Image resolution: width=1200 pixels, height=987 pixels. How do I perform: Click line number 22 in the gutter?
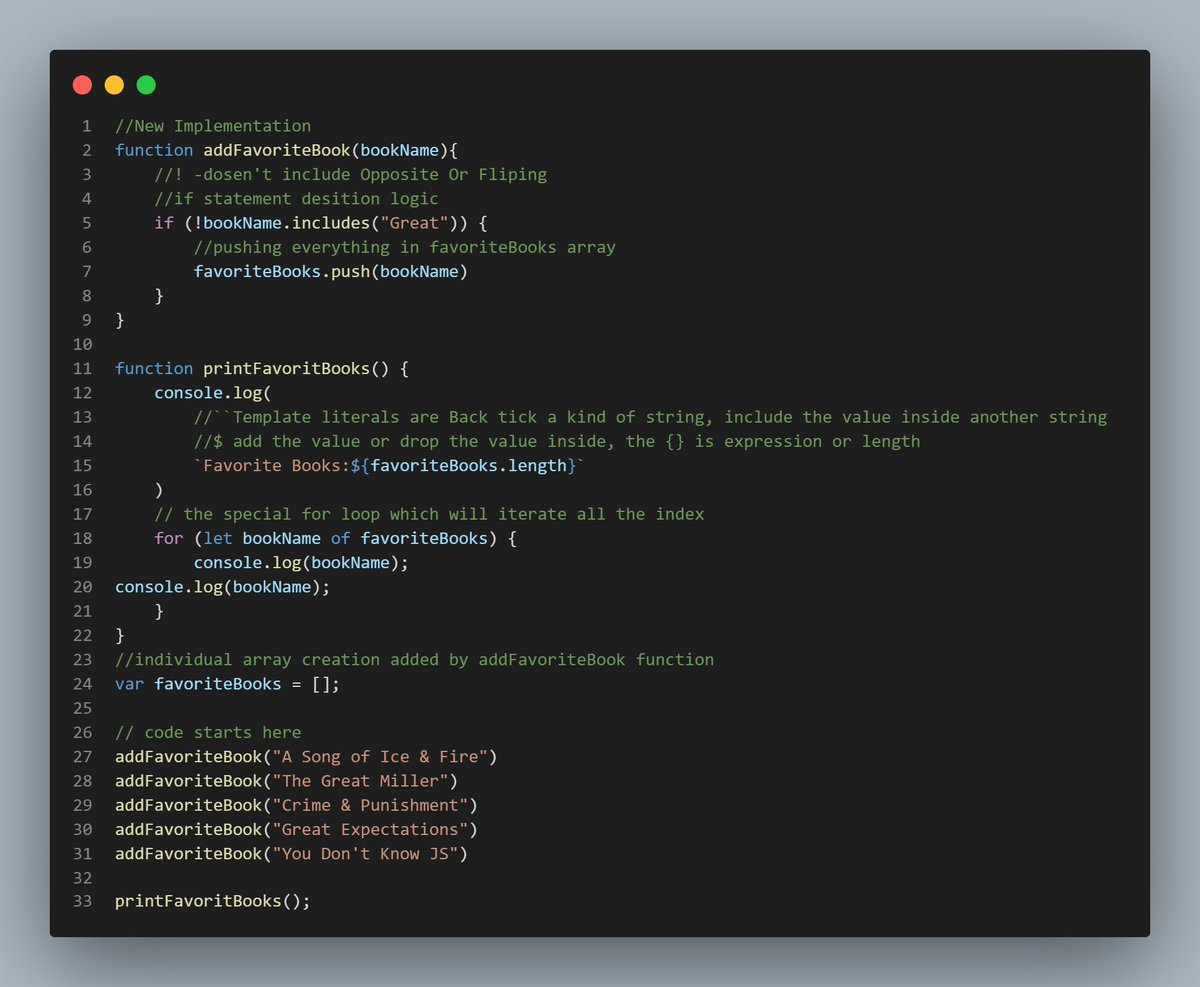82,635
